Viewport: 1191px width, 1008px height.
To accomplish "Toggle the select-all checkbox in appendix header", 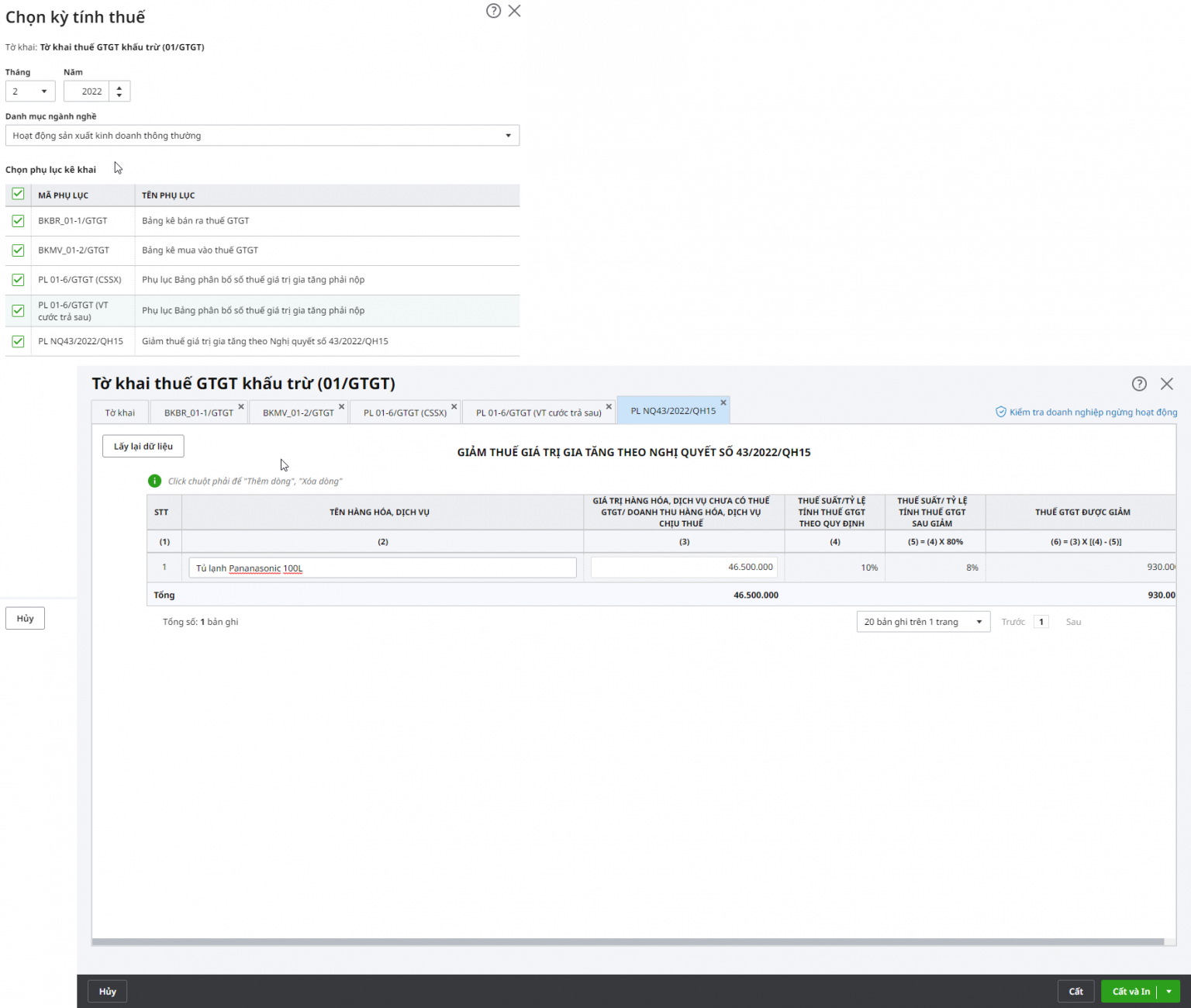I will click(18, 194).
